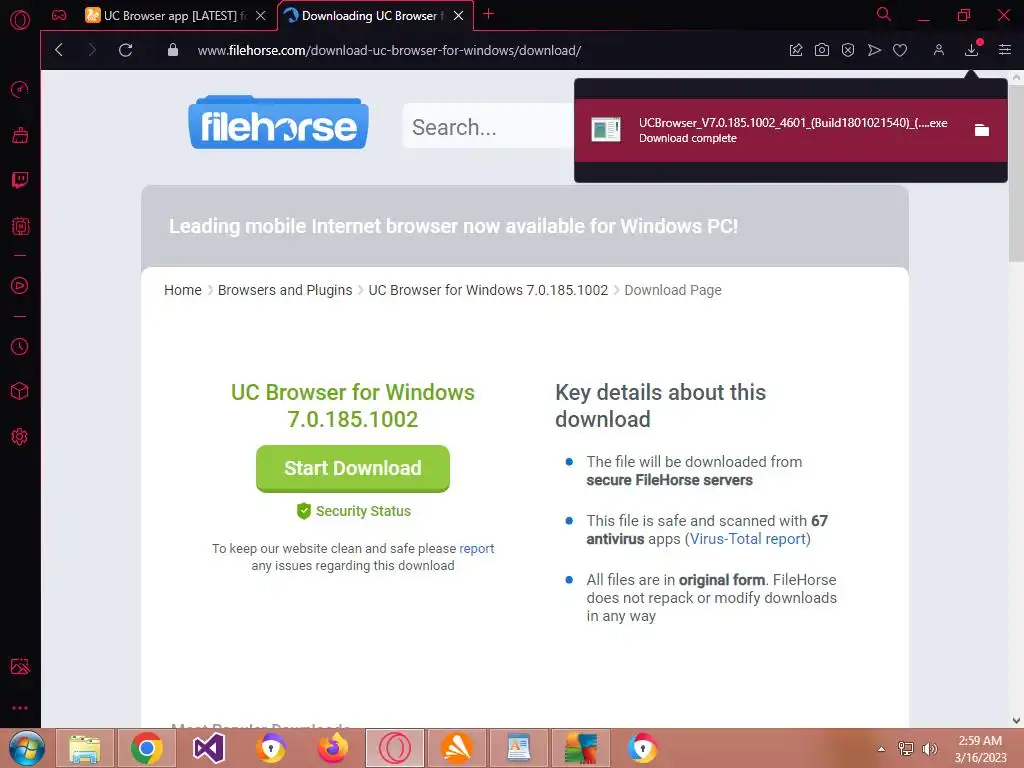Image resolution: width=1024 pixels, height=768 pixels.
Task: Show downloaded file in folder
Action: click(x=982, y=130)
